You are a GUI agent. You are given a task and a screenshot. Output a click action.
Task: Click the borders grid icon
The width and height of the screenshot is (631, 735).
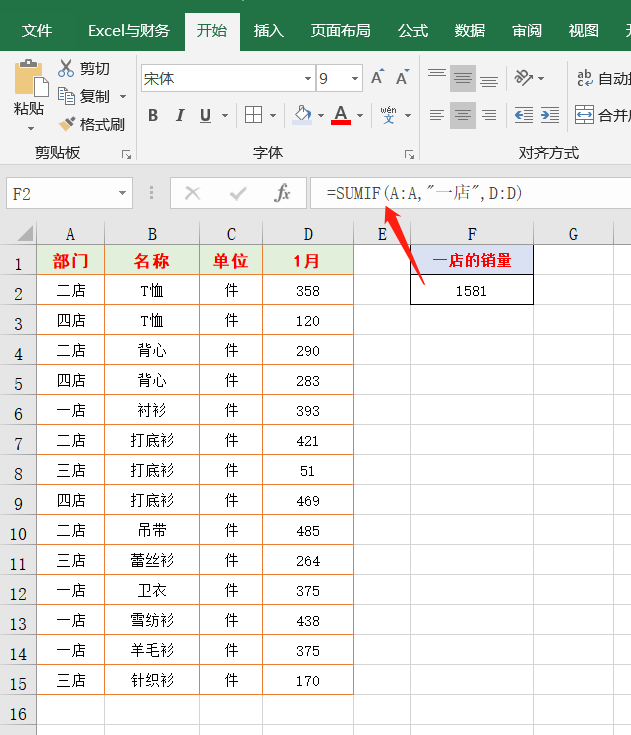click(254, 115)
